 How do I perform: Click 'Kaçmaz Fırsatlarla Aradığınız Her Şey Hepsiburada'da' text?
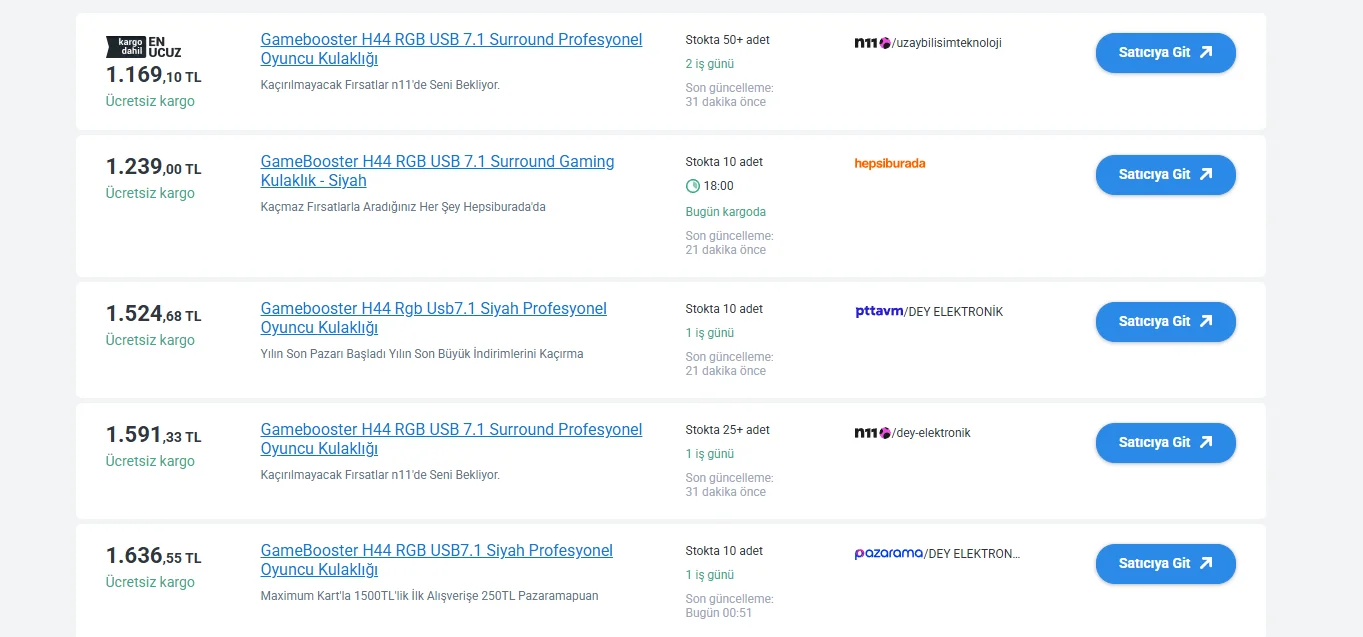pos(403,207)
